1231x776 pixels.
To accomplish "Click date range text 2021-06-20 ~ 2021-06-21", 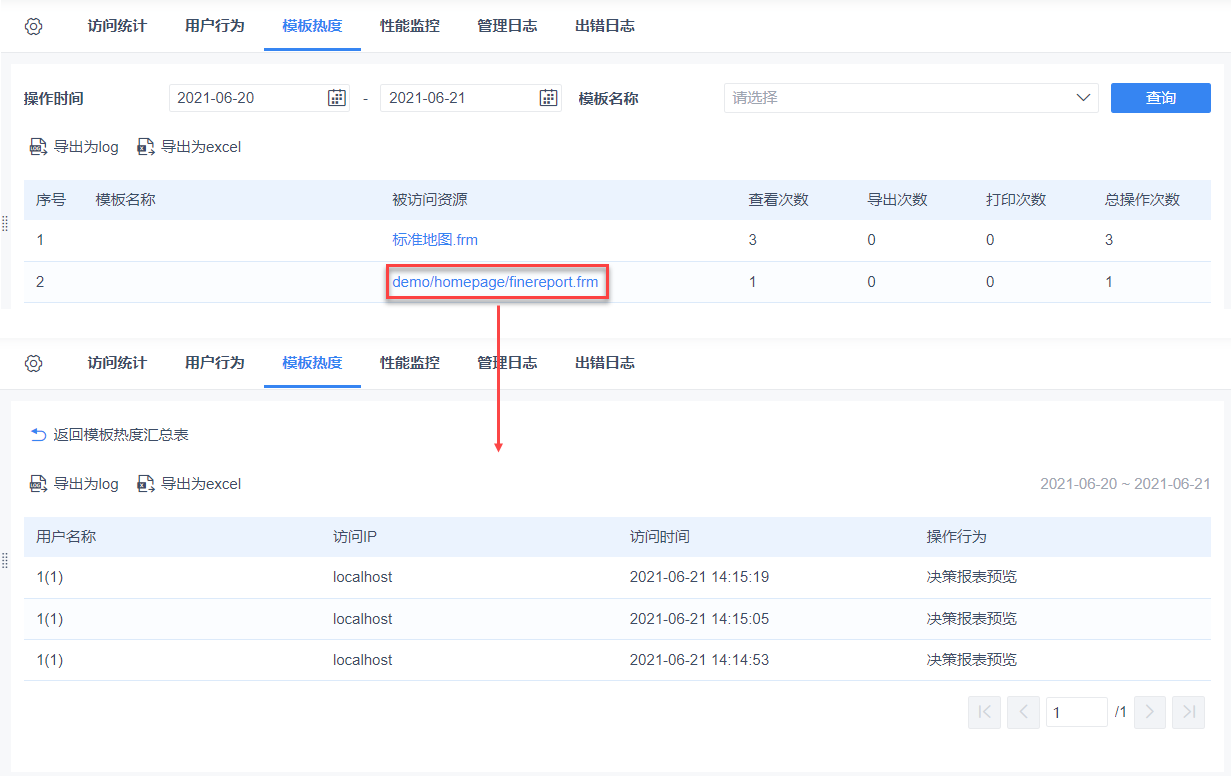I will pyautogui.click(x=1125, y=484).
